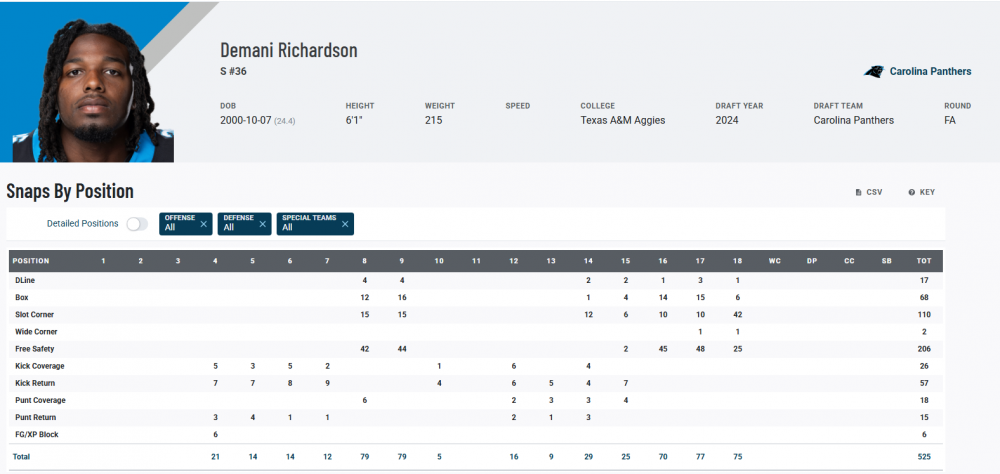Image resolution: width=1000 pixels, height=474 pixels.
Task: Expand the Special Teams filter dropdown
Action: [308, 224]
